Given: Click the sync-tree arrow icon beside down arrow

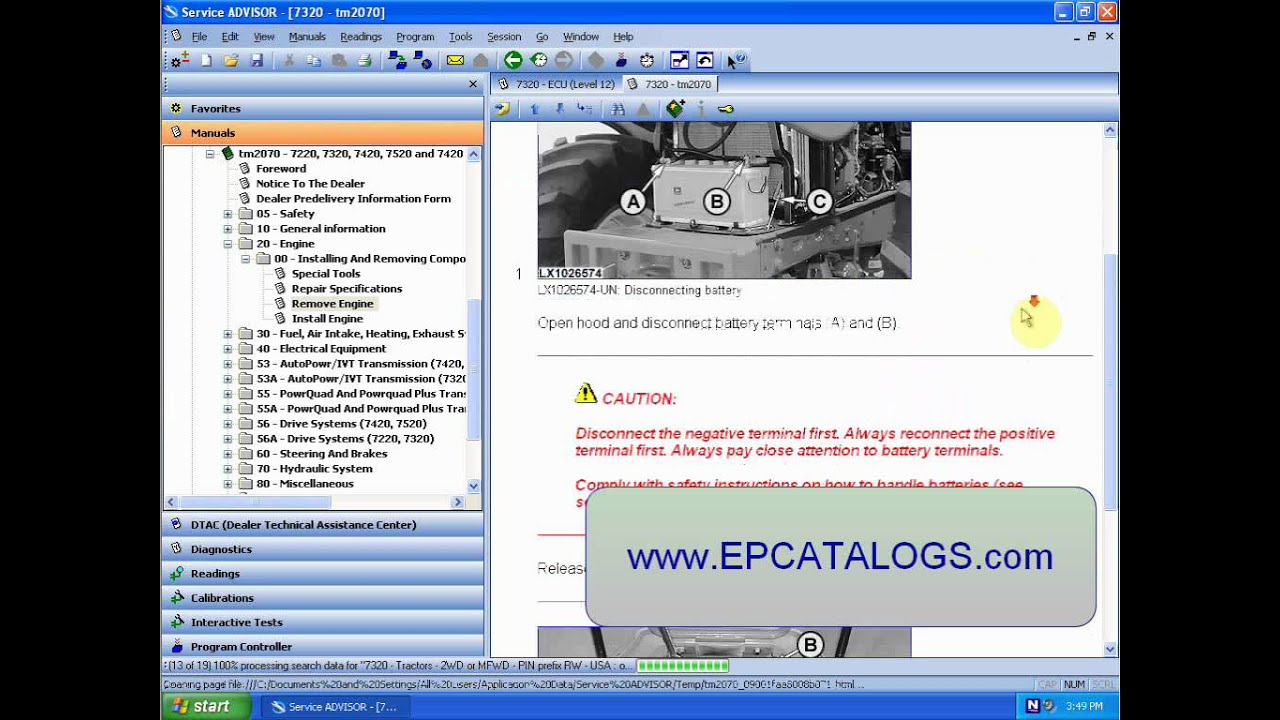Looking at the screenshot, I should click(585, 109).
